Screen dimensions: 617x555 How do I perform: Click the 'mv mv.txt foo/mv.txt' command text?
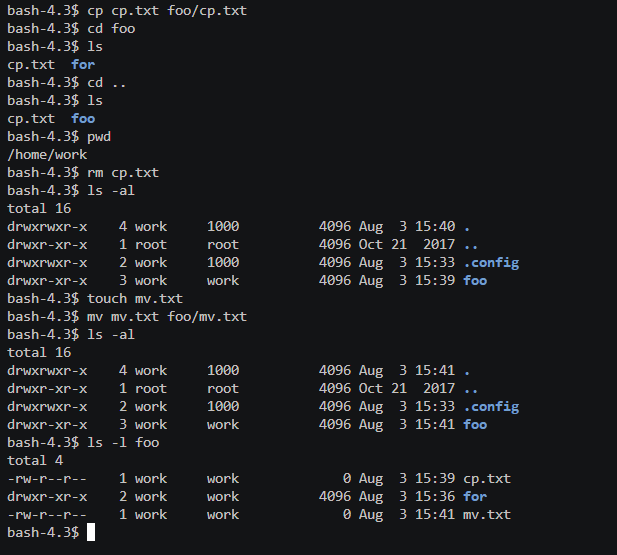tap(167, 317)
